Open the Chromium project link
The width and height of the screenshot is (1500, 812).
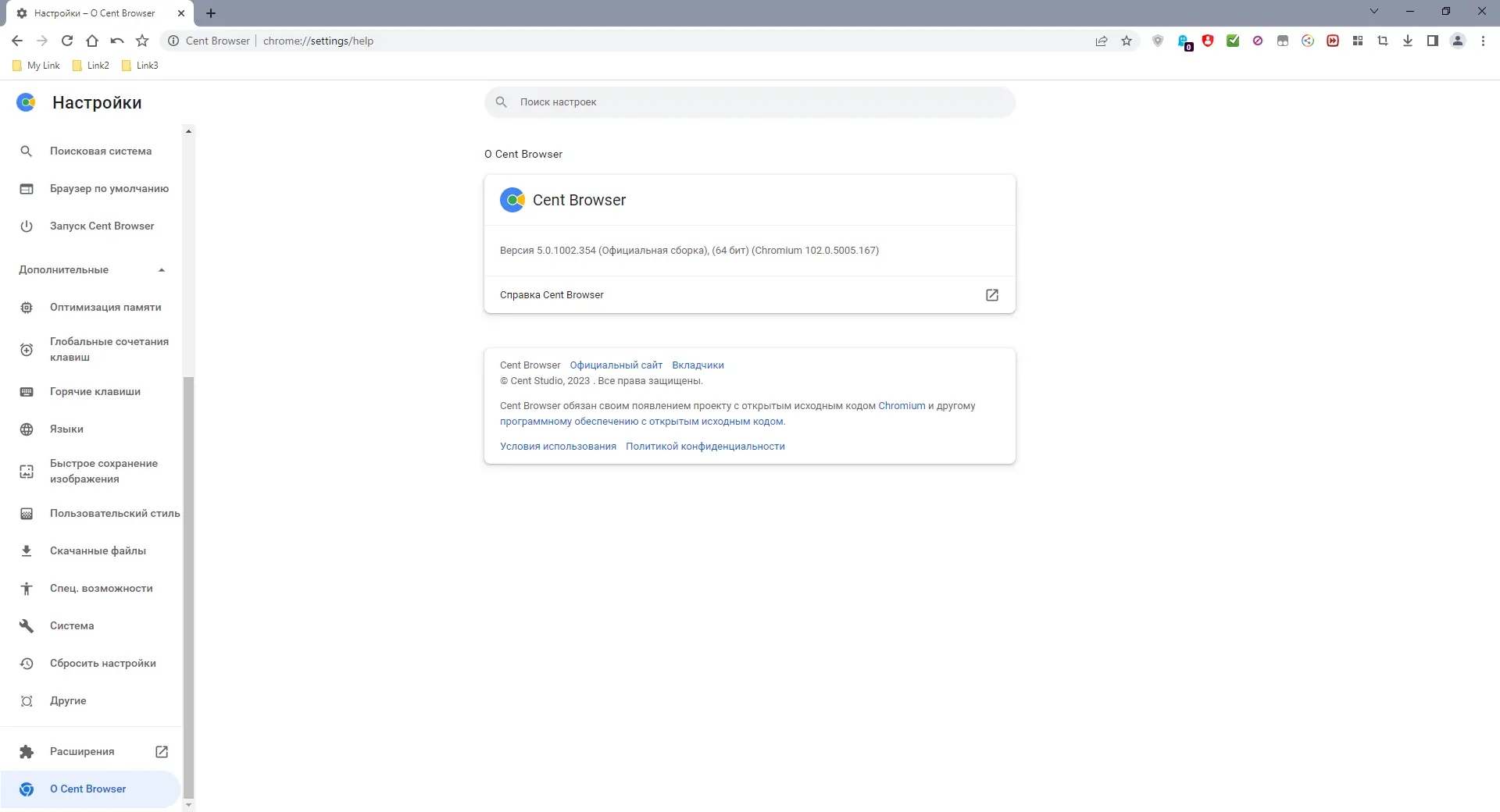[x=902, y=406]
